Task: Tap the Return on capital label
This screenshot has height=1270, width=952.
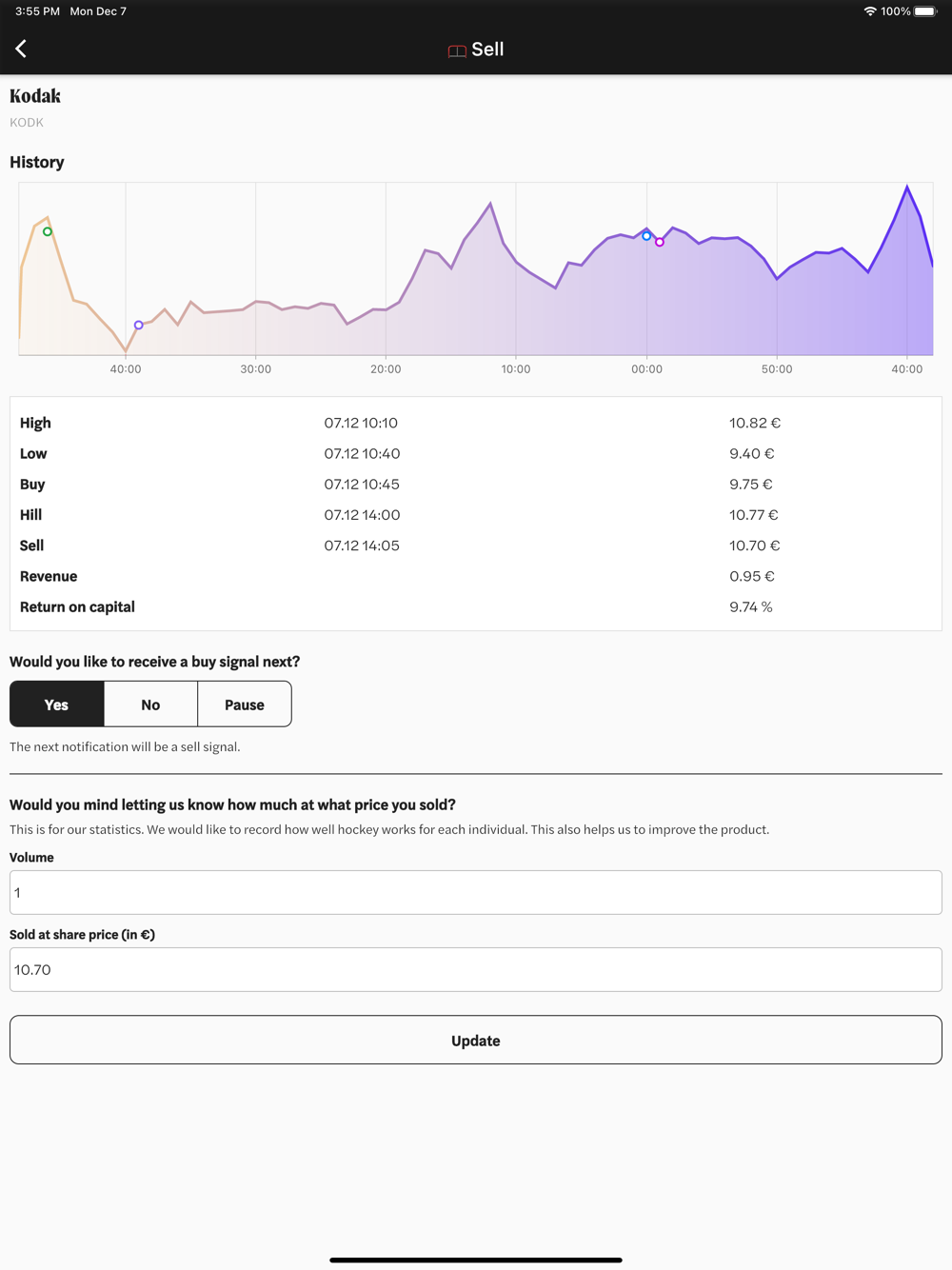Action: tap(77, 606)
